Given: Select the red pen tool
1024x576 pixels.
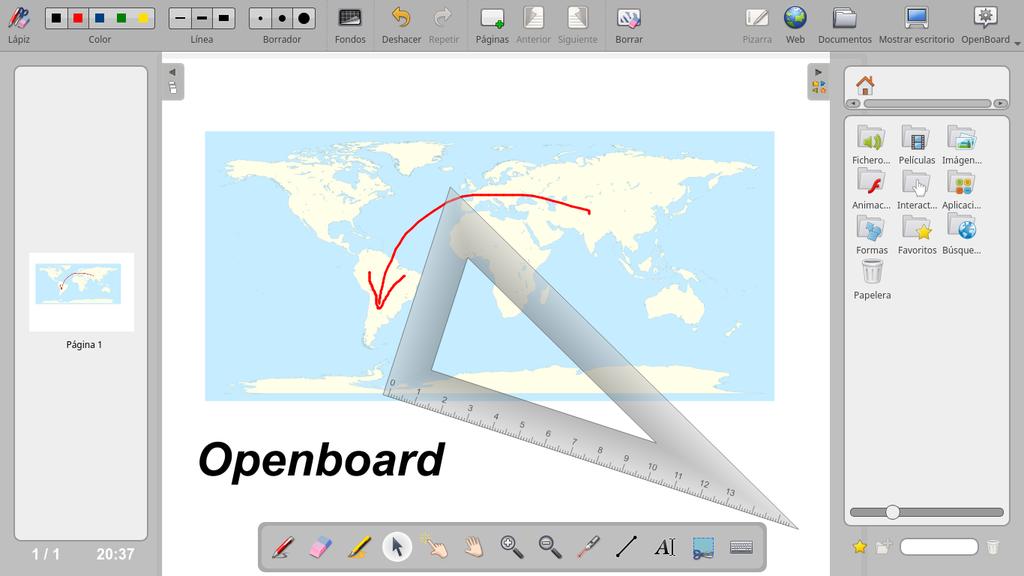Looking at the screenshot, I should (282, 547).
